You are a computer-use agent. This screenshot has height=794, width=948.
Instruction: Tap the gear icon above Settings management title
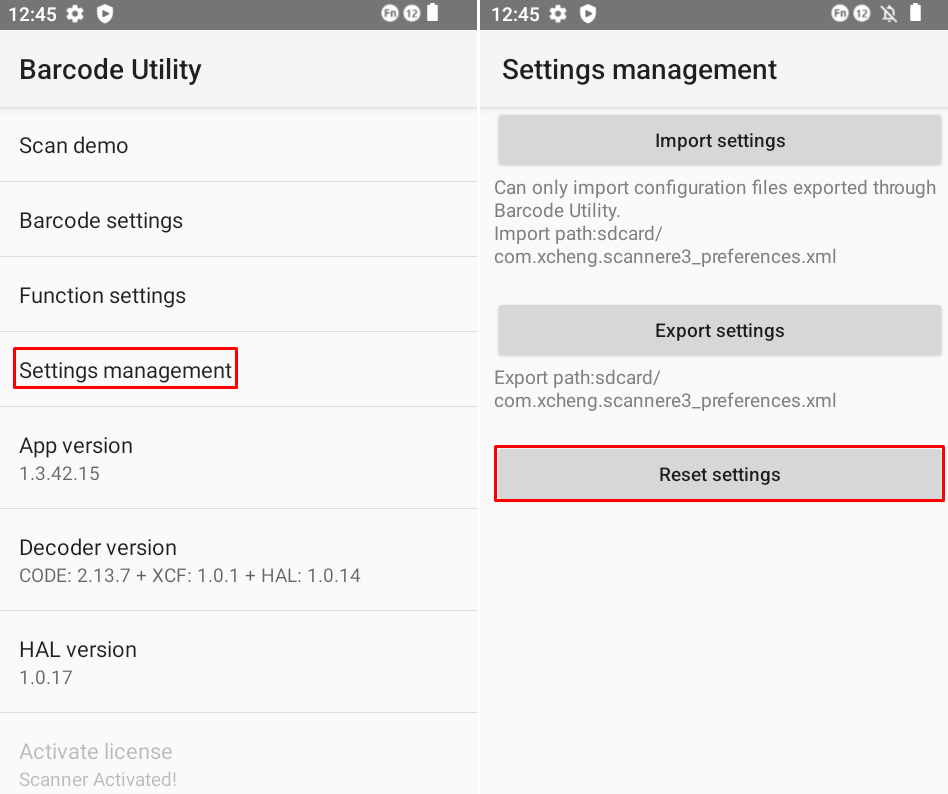click(558, 14)
